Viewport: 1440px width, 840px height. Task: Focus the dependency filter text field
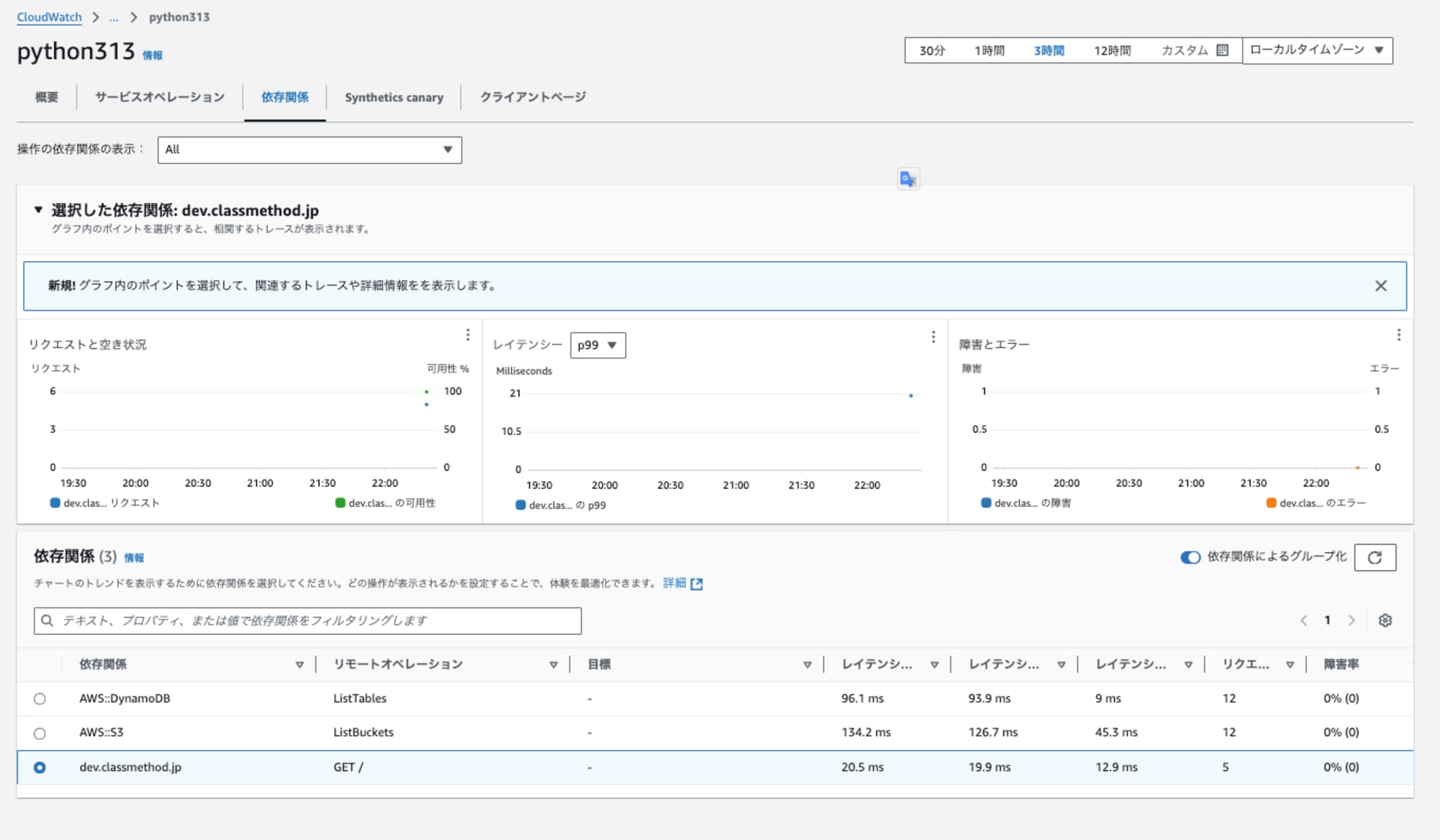(307, 620)
